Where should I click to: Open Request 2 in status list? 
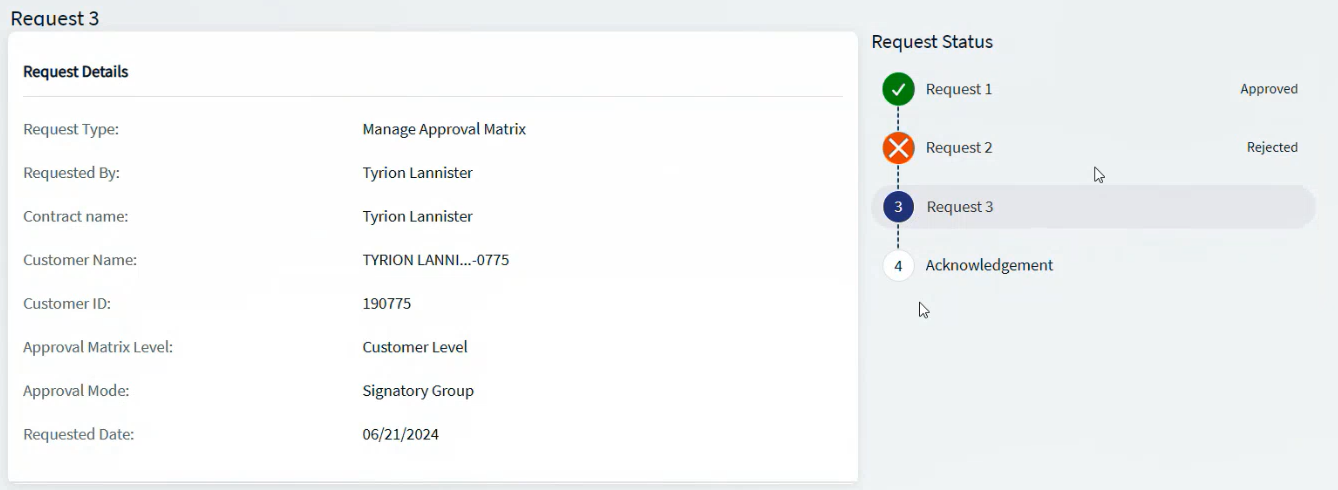(959, 148)
